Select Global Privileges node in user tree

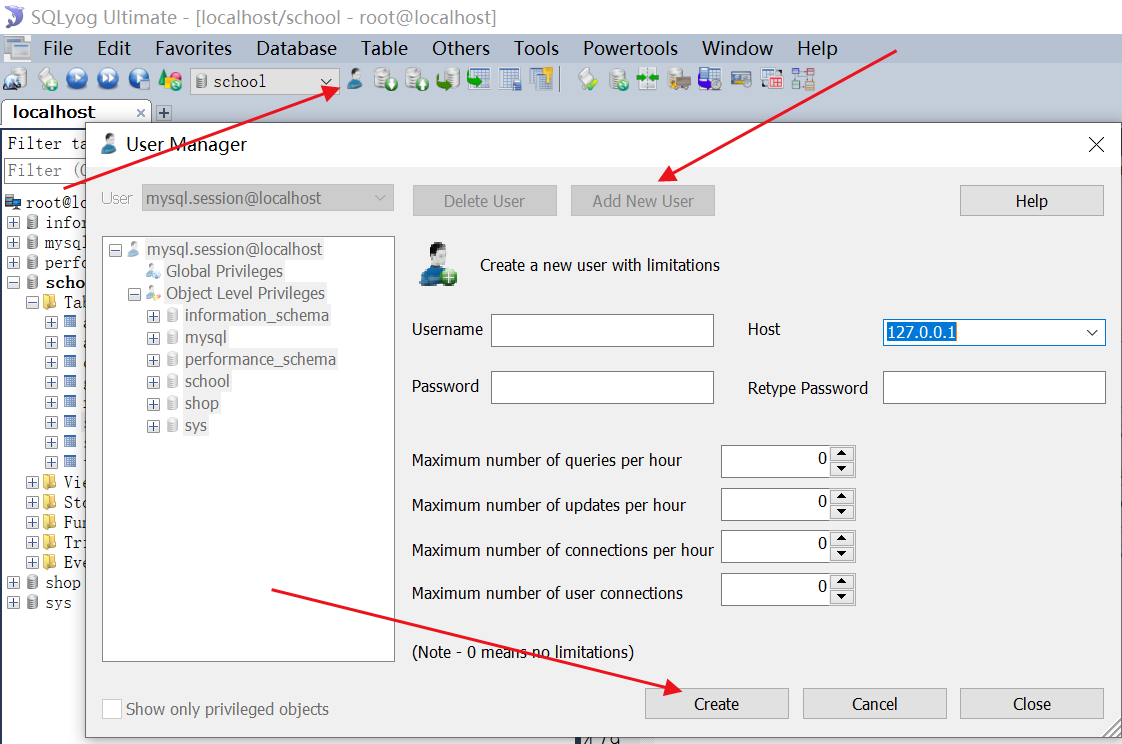pos(224,271)
